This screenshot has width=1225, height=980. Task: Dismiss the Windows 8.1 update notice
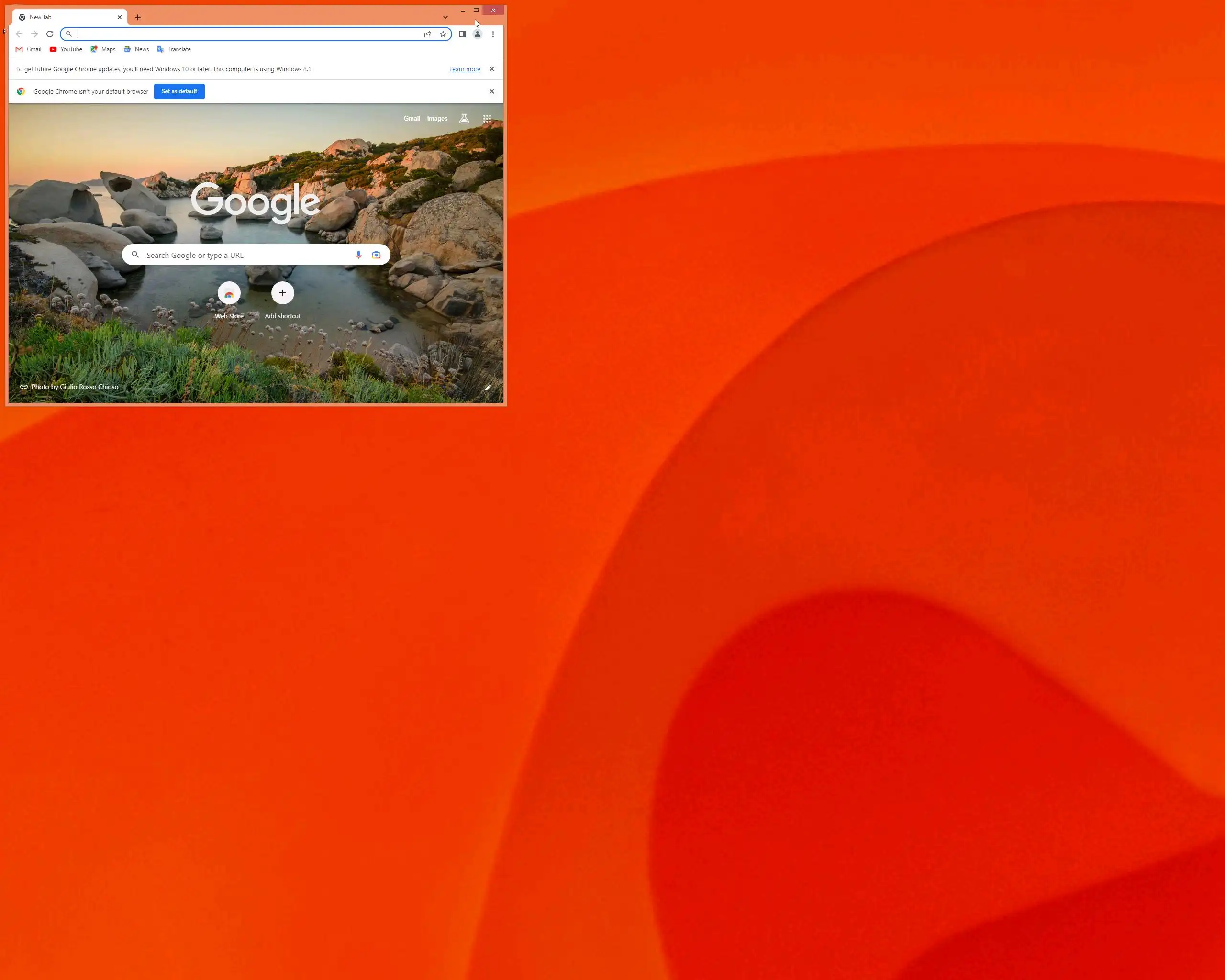492,69
